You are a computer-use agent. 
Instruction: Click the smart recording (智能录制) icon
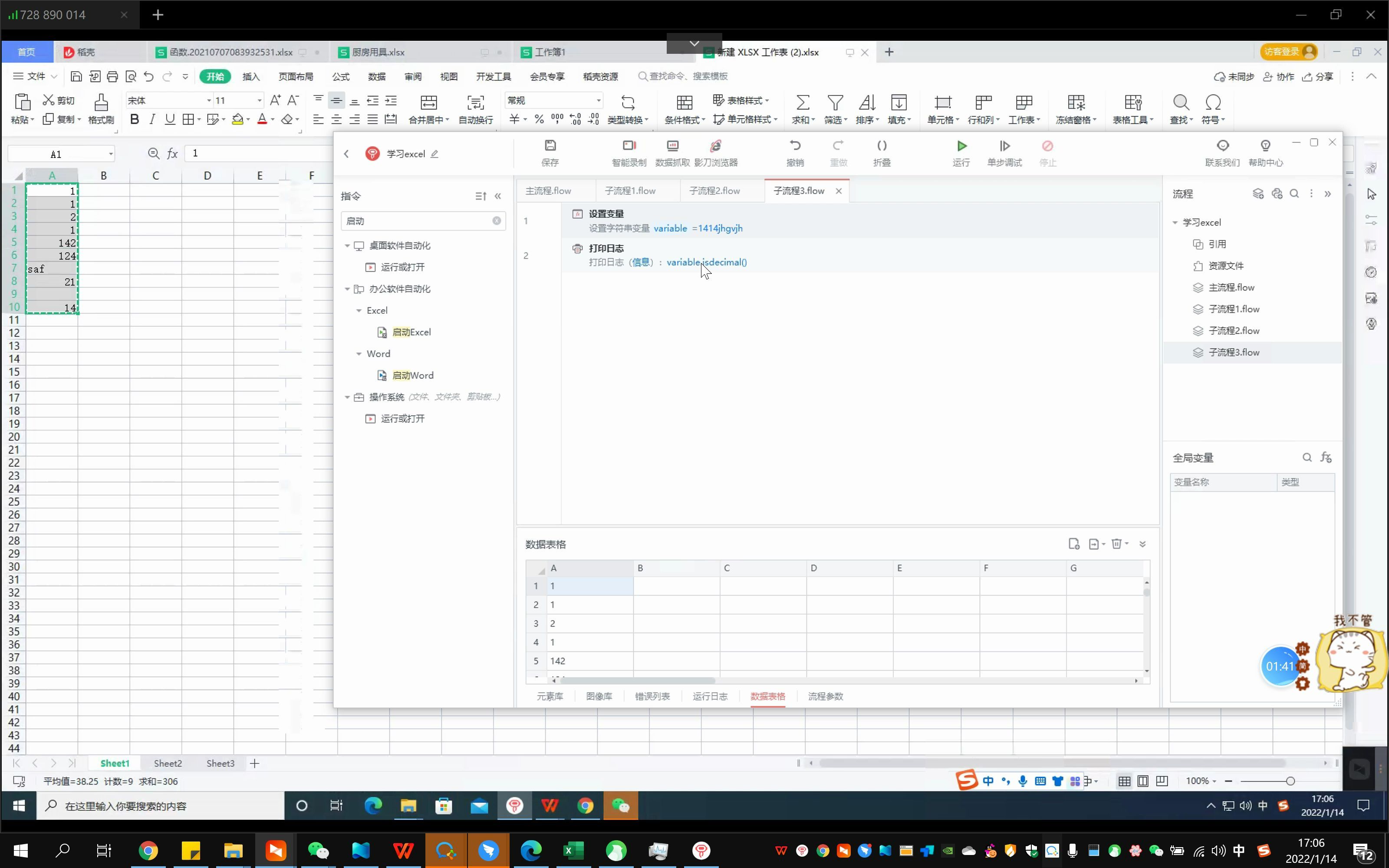[629, 146]
